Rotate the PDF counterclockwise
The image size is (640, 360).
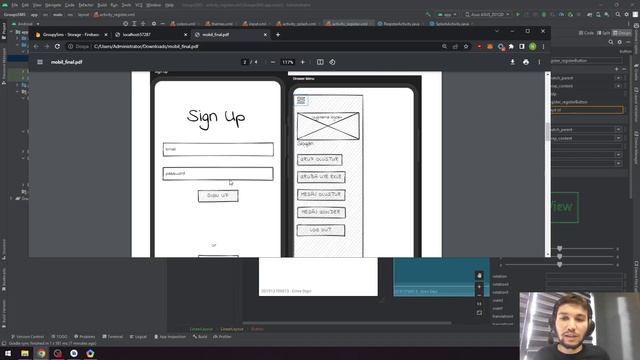[332, 62]
